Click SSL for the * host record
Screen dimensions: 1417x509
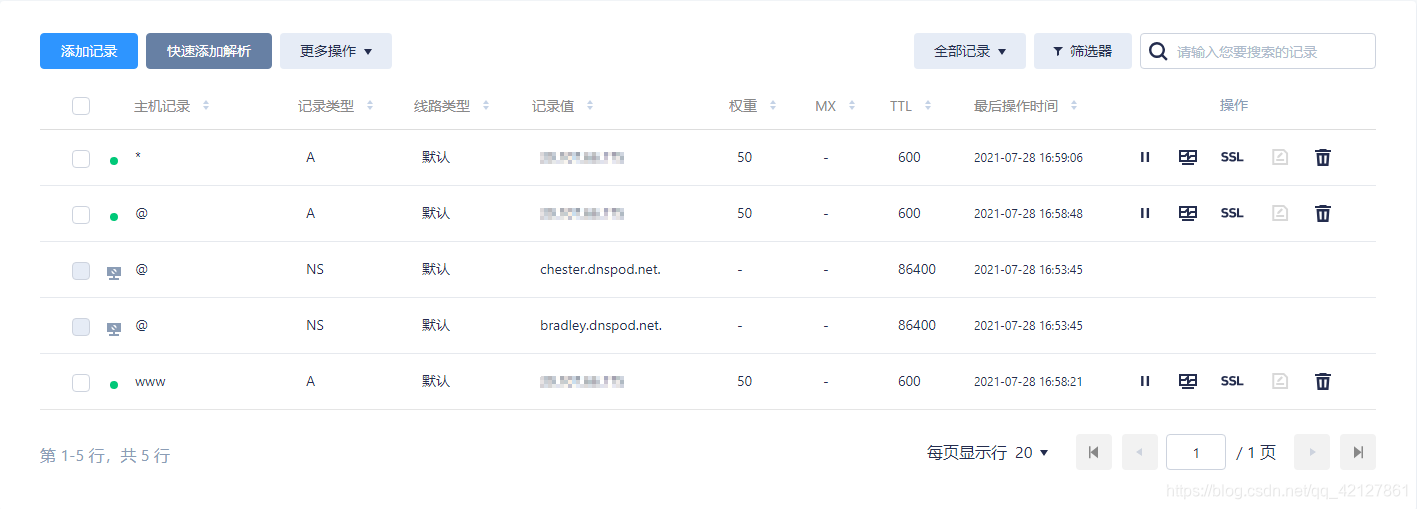[1232, 157]
